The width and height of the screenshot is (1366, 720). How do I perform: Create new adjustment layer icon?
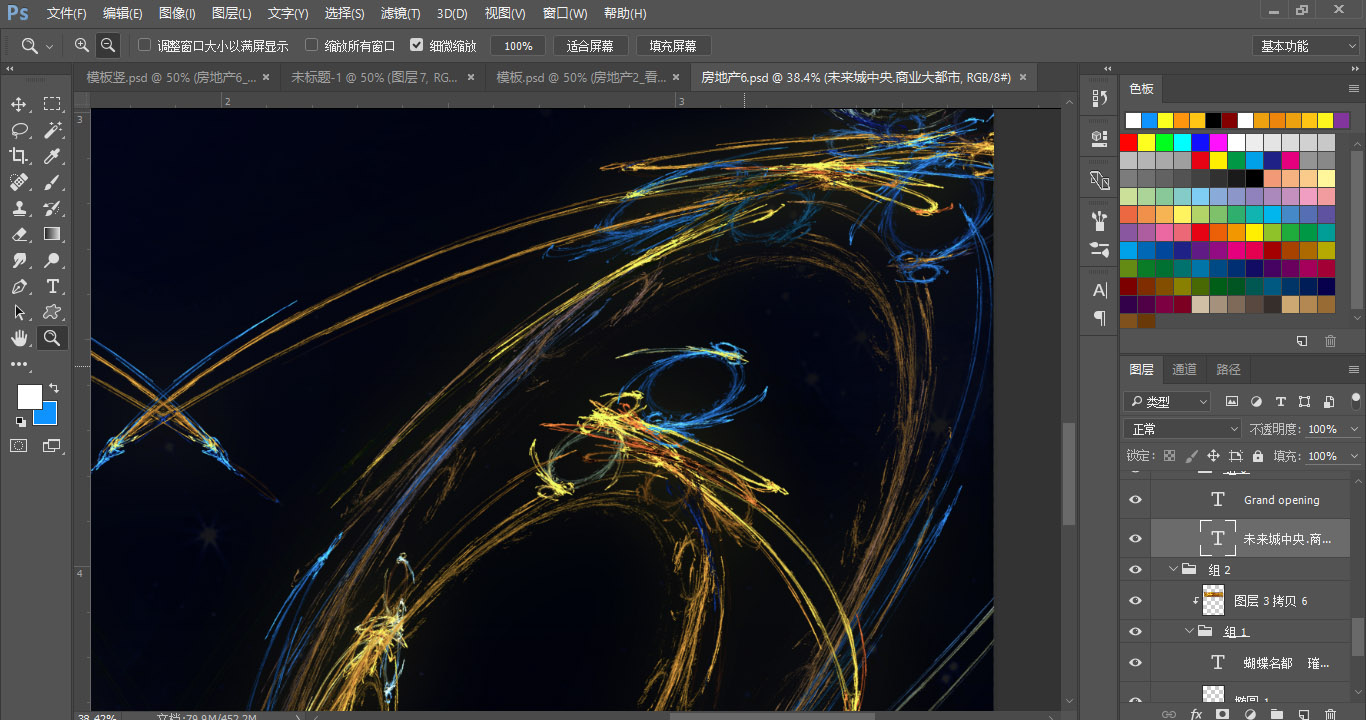1249,714
